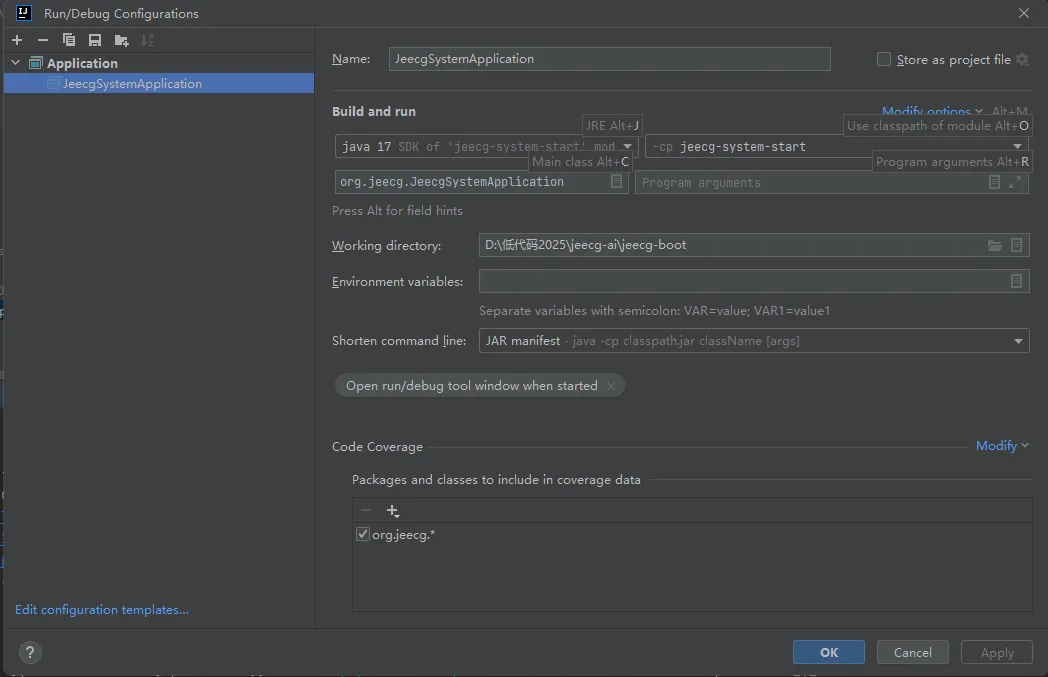This screenshot has height=677, width=1048.
Task: Select JeecgSystemApplication in configuration tree
Action: pyautogui.click(x=132, y=84)
